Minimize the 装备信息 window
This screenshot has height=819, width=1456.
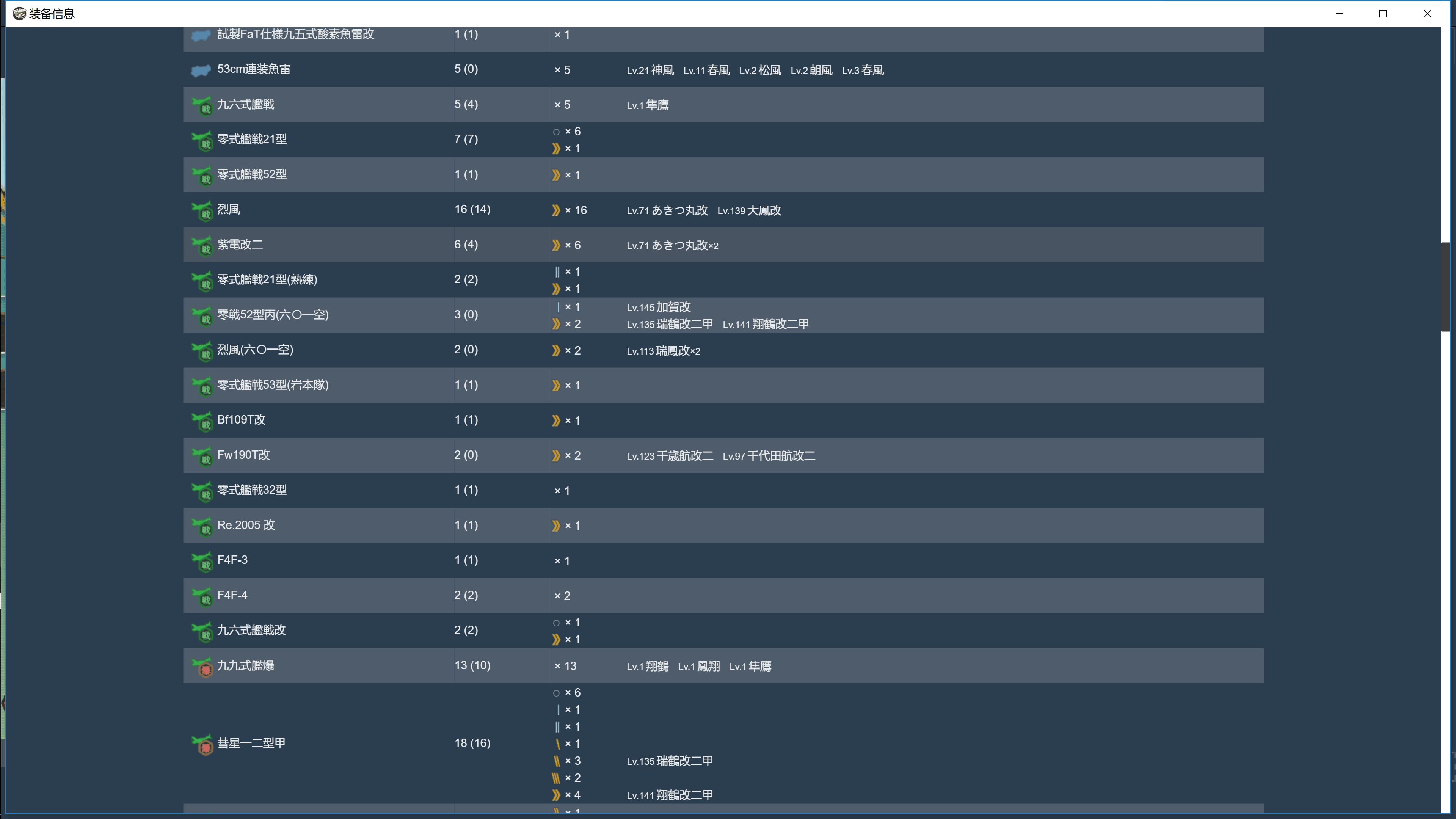tap(1339, 14)
